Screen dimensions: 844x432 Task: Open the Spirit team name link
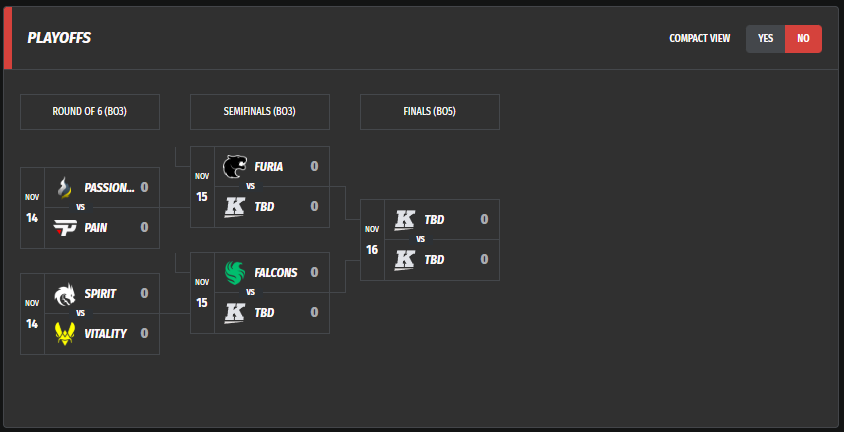(x=100, y=293)
